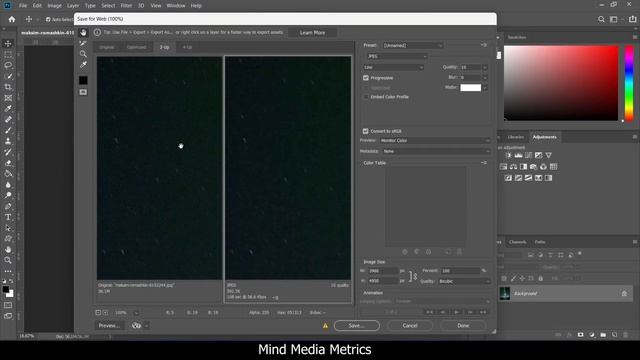Switch to the Original view tab
Image resolution: width=640 pixels, height=360 pixels.
coord(107,47)
